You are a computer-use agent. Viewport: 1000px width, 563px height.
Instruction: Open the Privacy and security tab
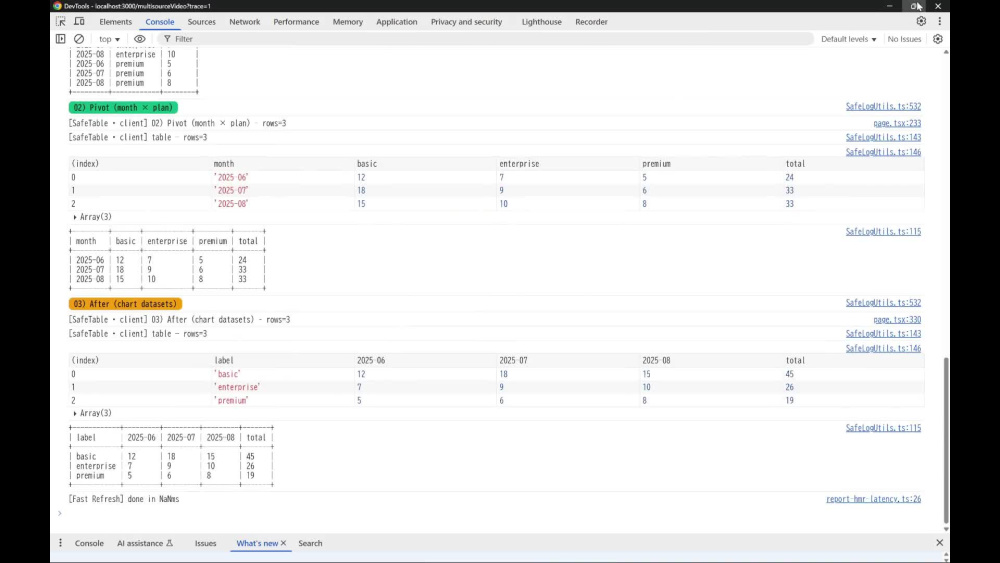pyautogui.click(x=466, y=22)
